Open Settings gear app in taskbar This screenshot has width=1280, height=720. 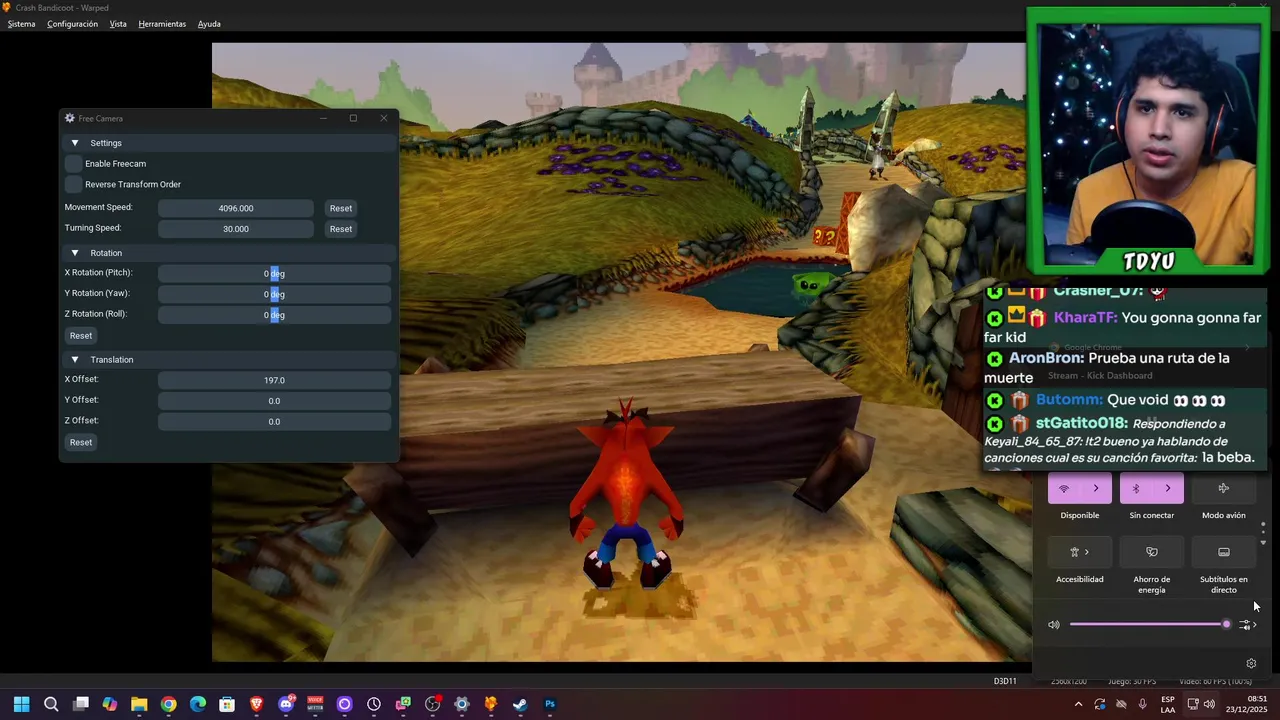462,704
